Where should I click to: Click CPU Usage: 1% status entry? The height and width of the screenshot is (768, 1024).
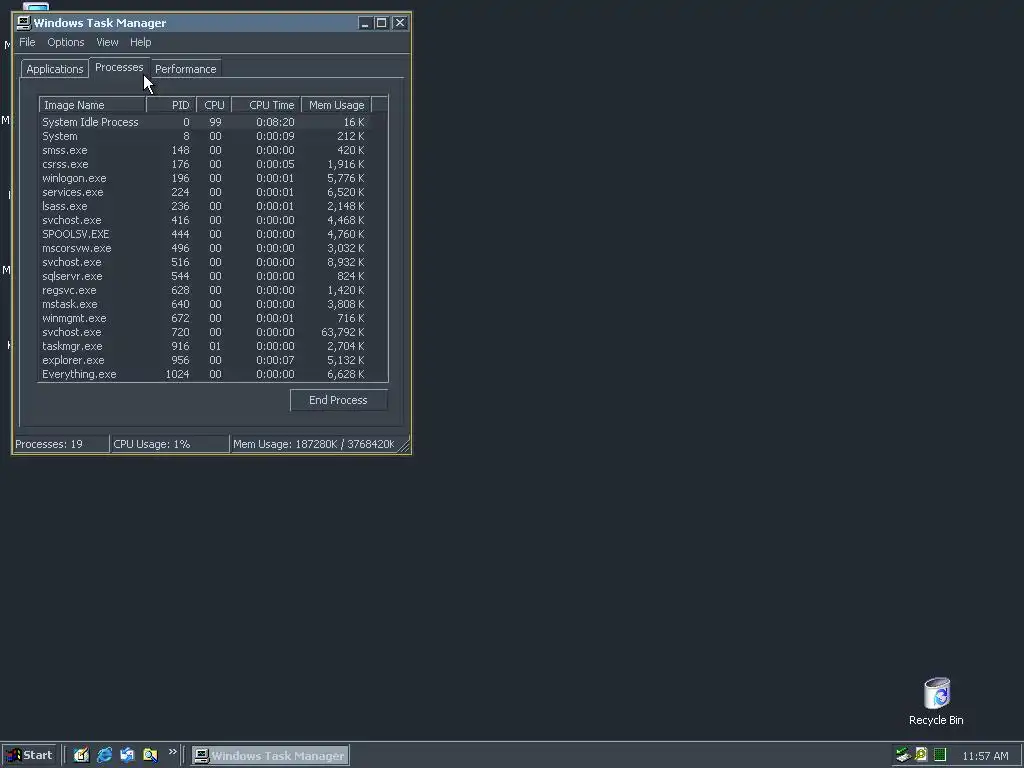[x=170, y=444]
